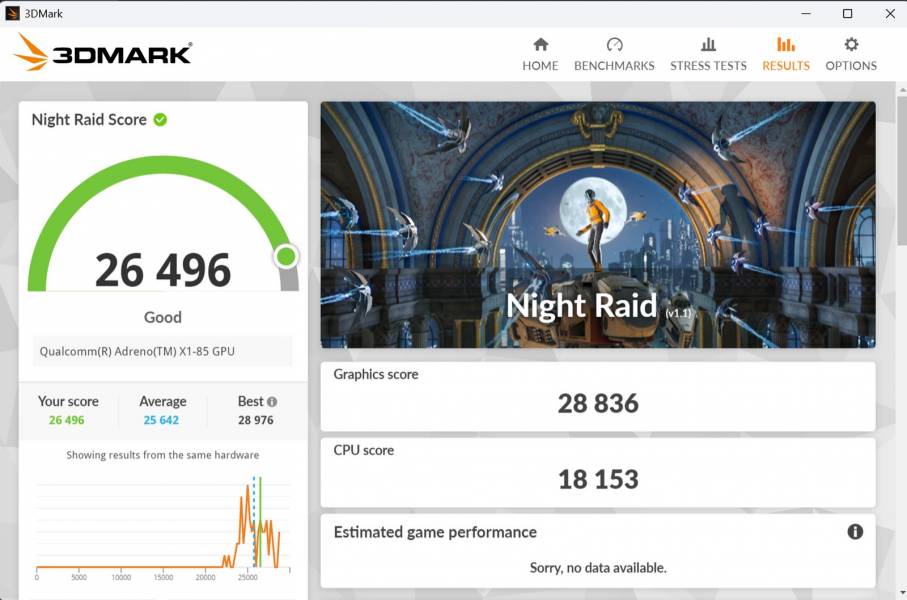Click the Your score value 26 496
This screenshot has height=600, width=907.
(x=67, y=420)
